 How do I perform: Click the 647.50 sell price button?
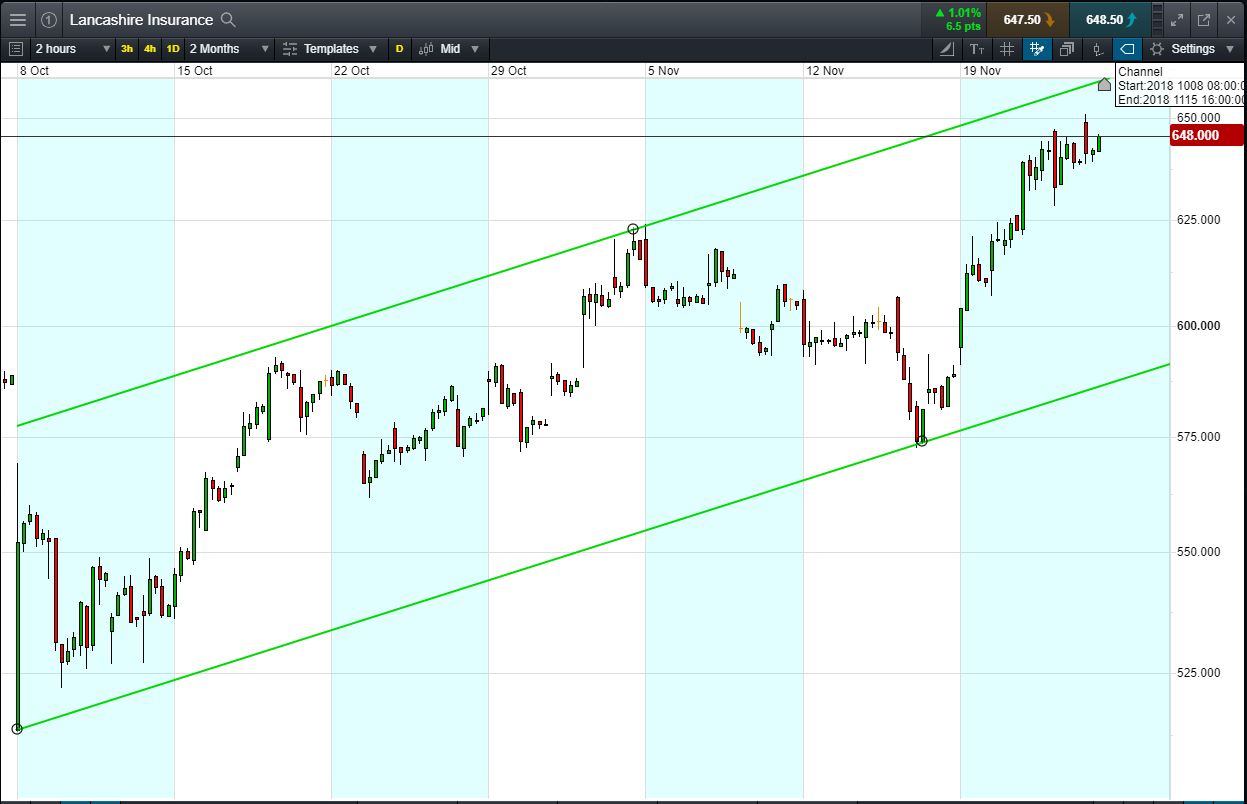[x=1027, y=19]
